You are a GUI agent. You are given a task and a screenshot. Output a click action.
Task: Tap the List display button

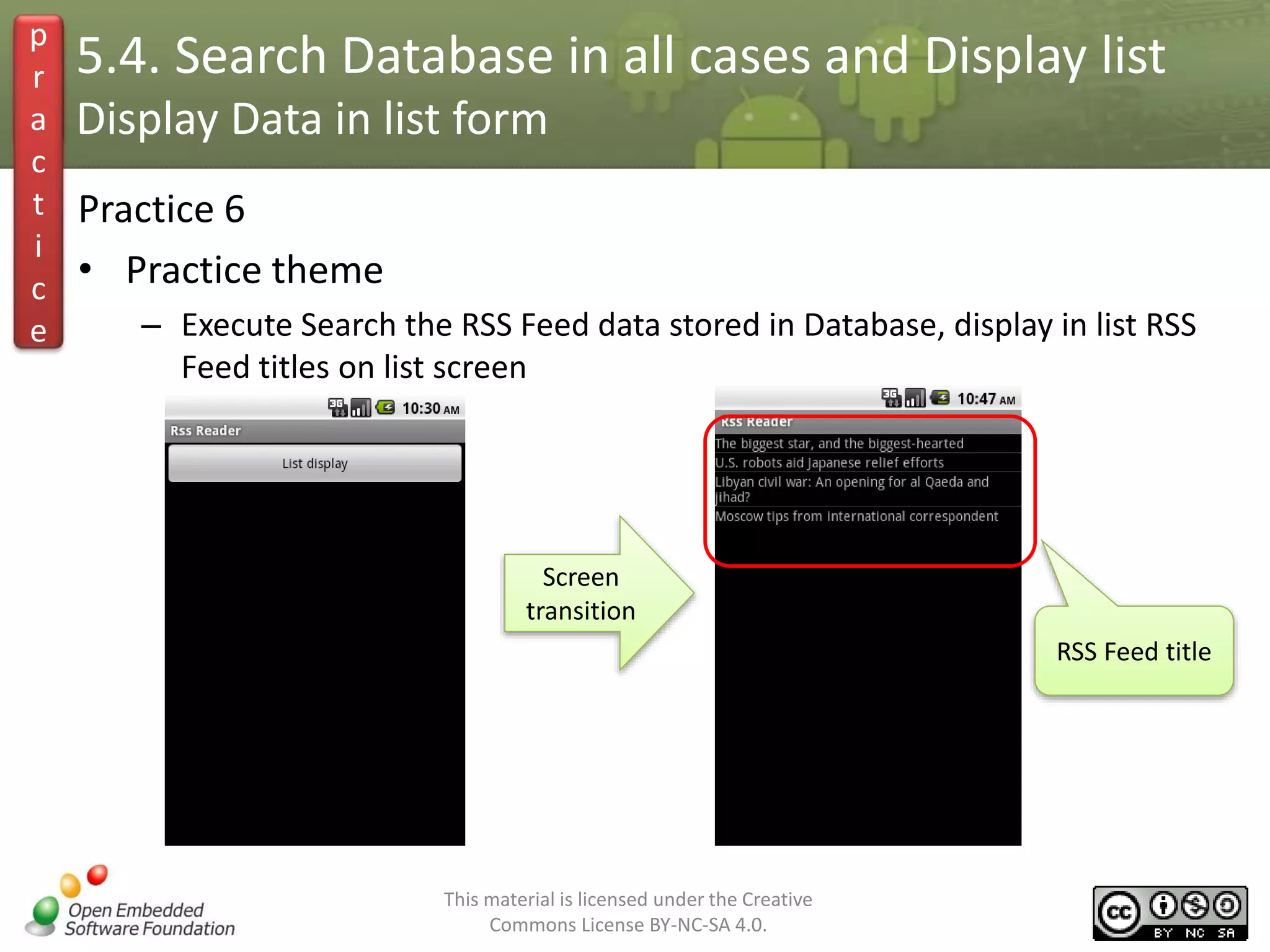coord(314,463)
